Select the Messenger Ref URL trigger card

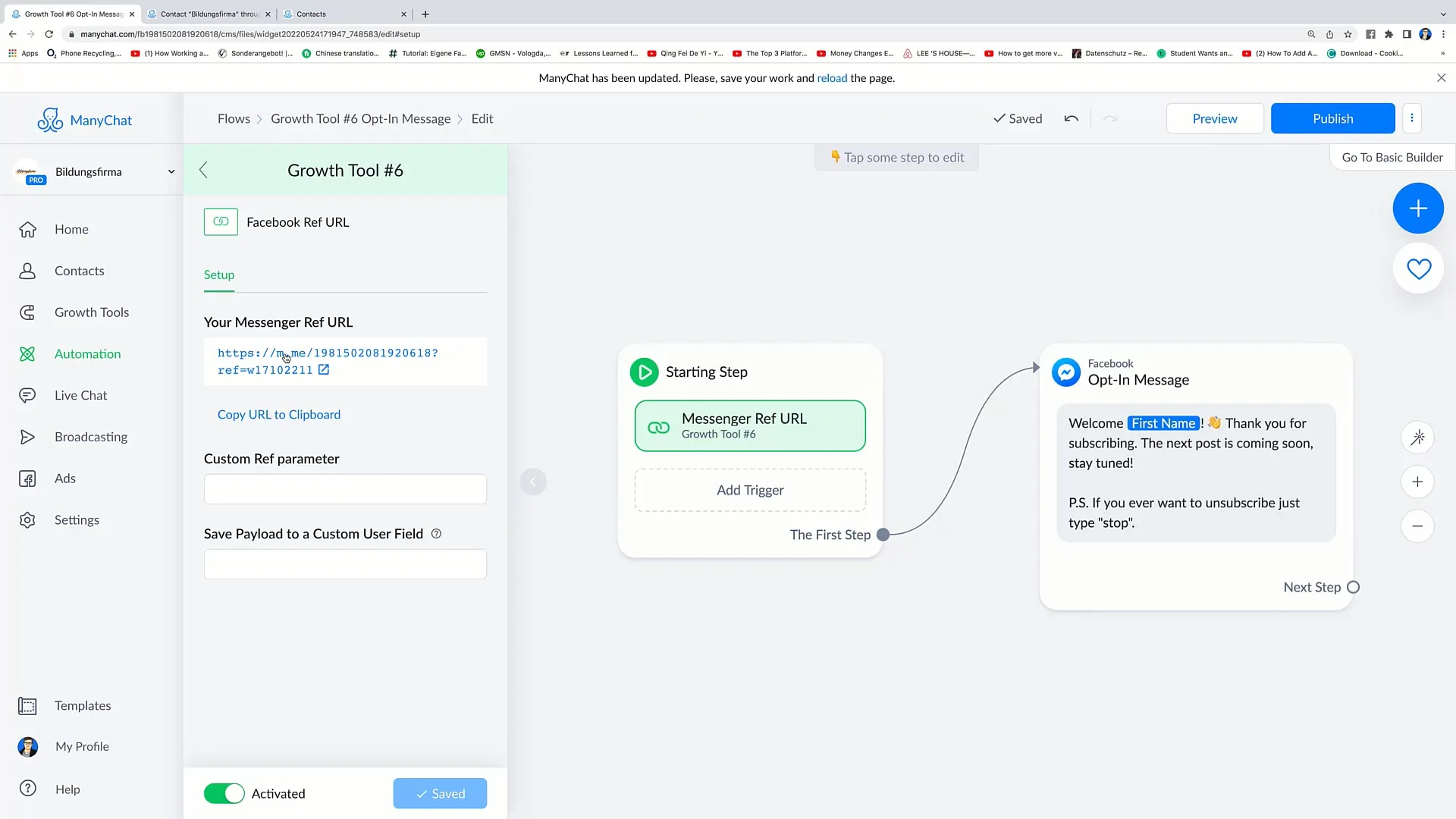click(x=750, y=426)
